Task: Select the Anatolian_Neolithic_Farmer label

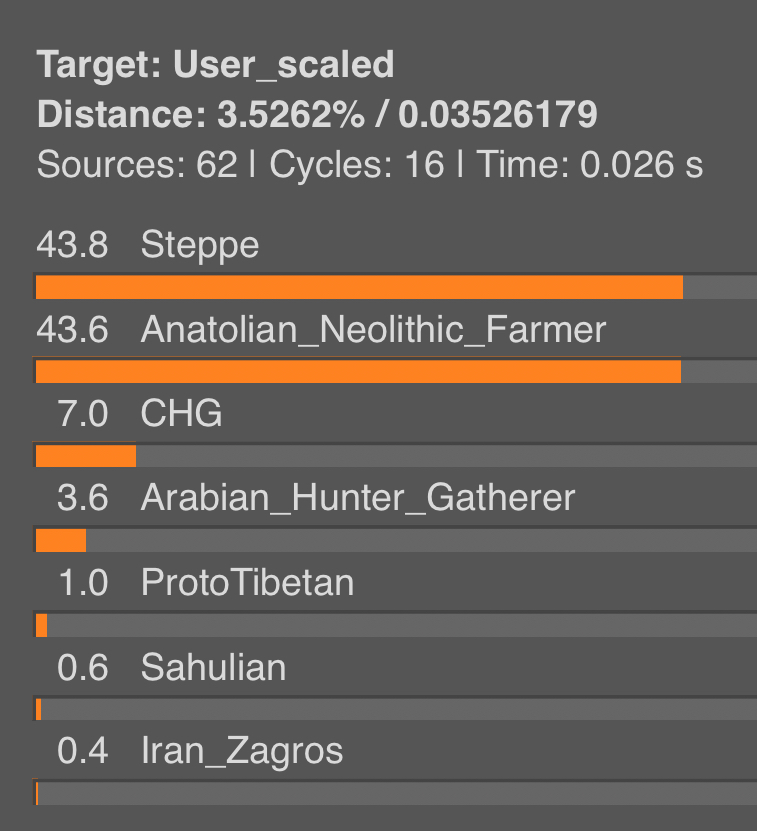Action: [x=373, y=330]
